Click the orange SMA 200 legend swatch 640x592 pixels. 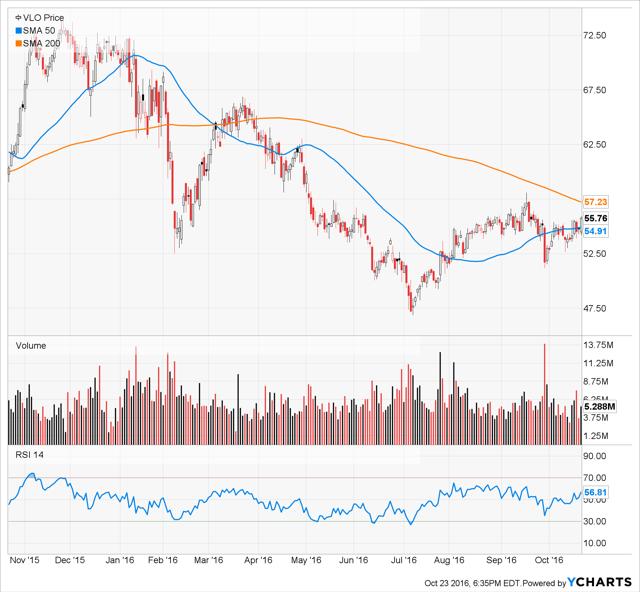pos(18,43)
